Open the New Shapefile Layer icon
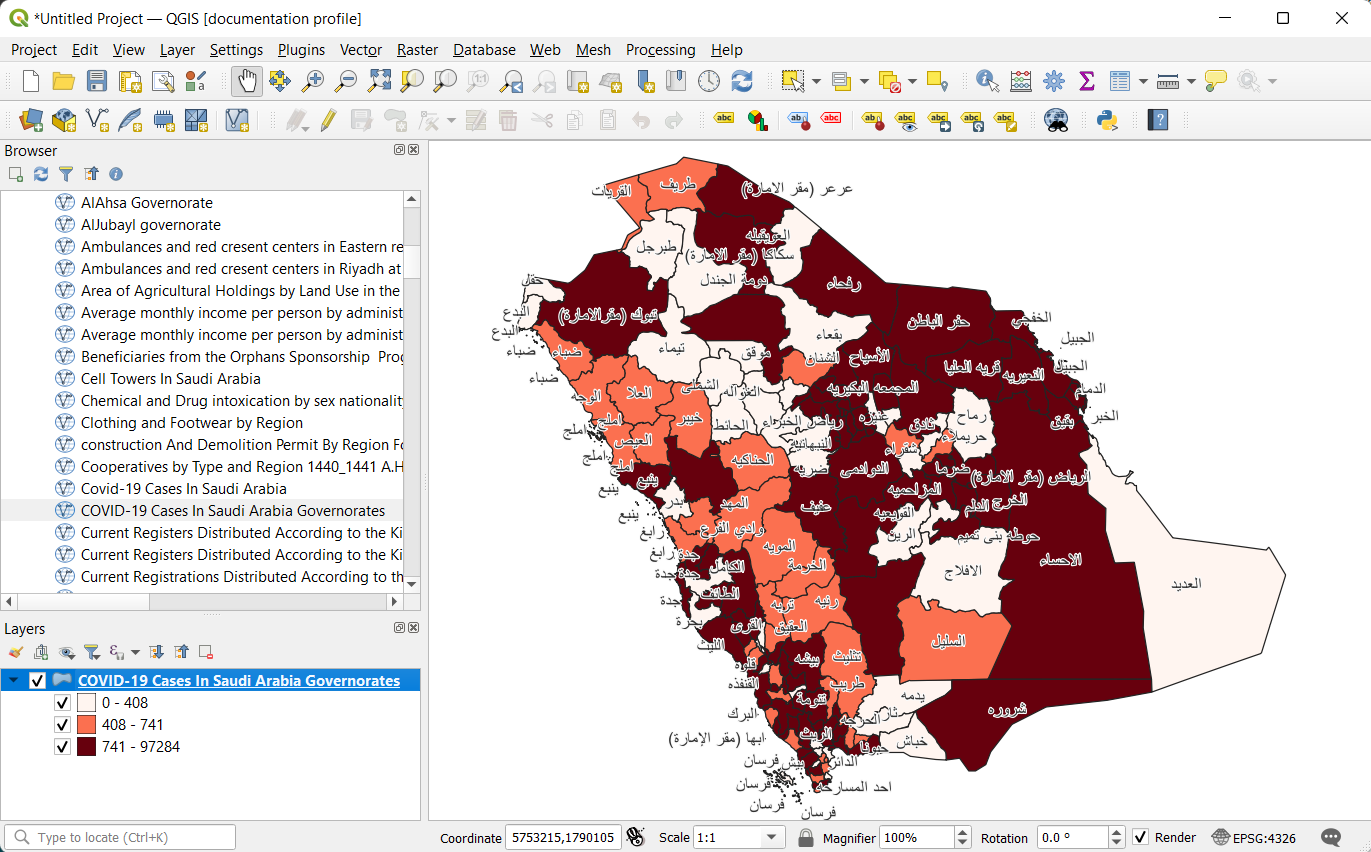1371x852 pixels. click(95, 121)
